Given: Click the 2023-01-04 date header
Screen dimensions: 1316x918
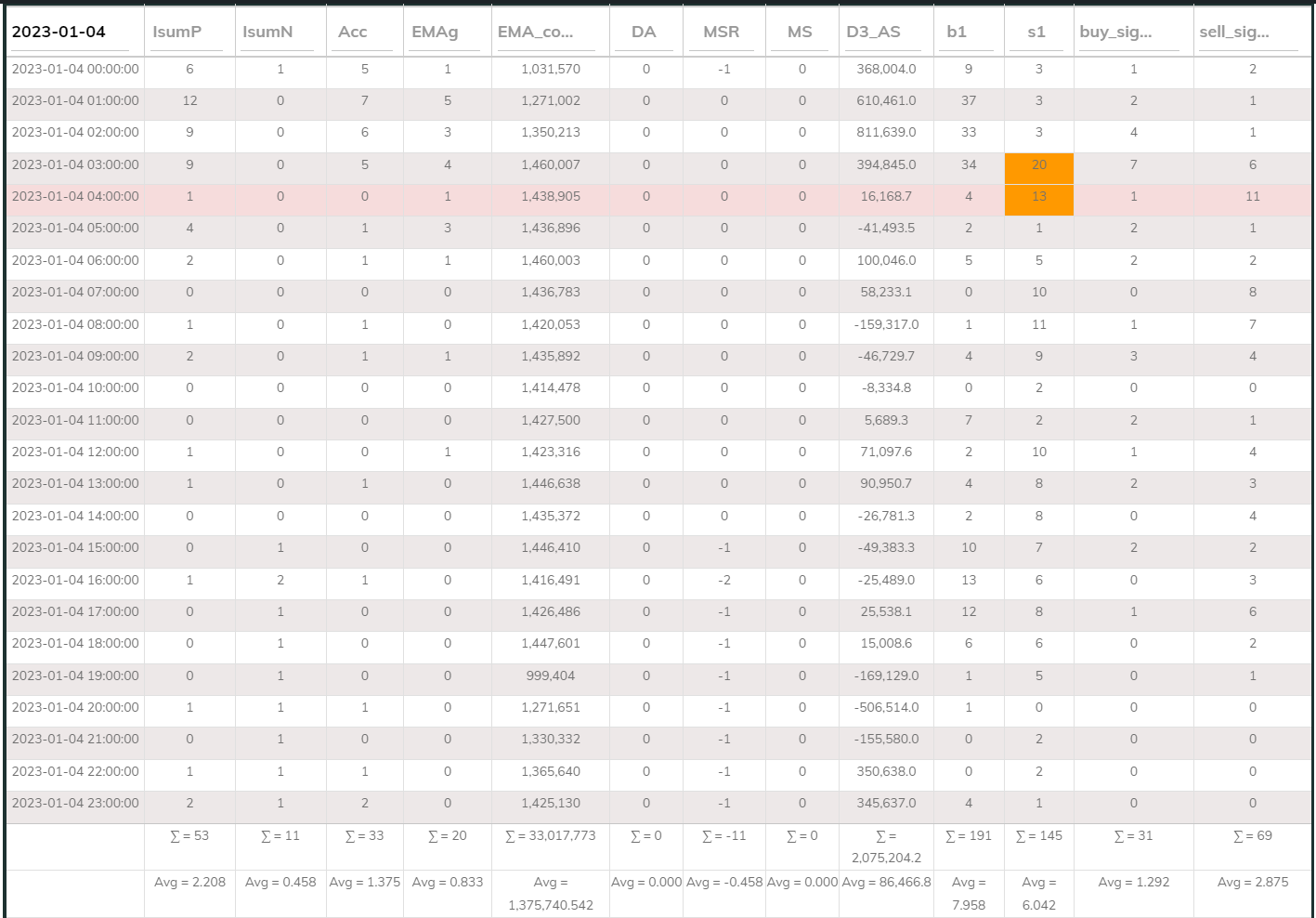Looking at the screenshot, I should tap(59, 32).
